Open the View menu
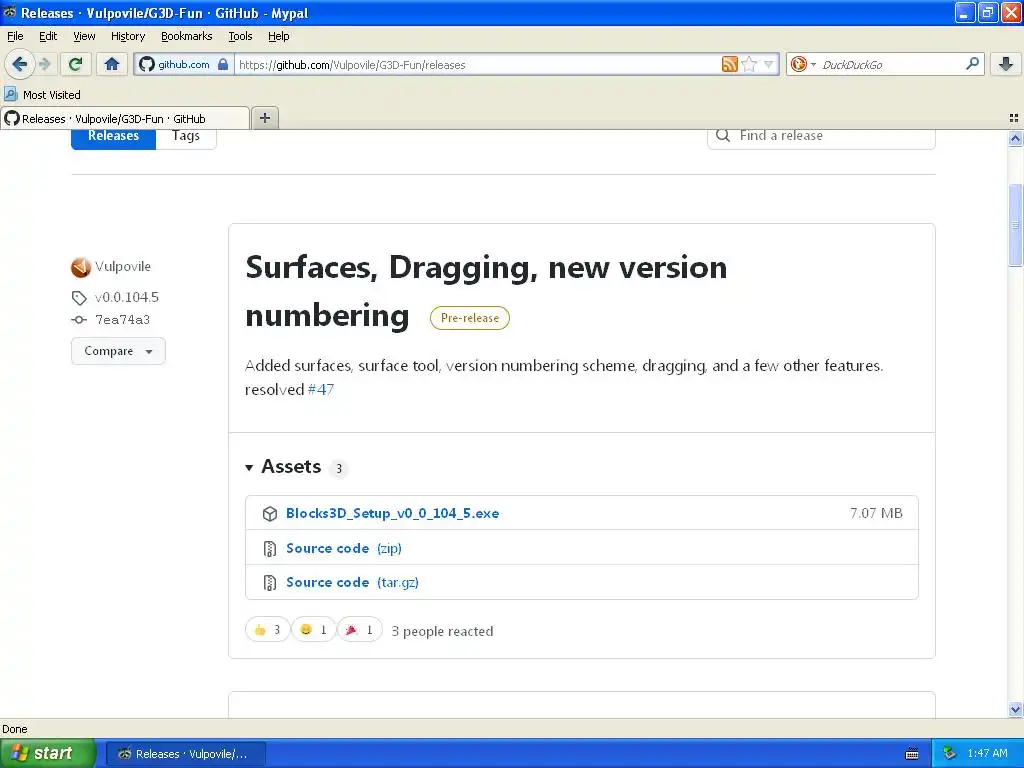This screenshot has width=1024, height=768. [x=84, y=36]
